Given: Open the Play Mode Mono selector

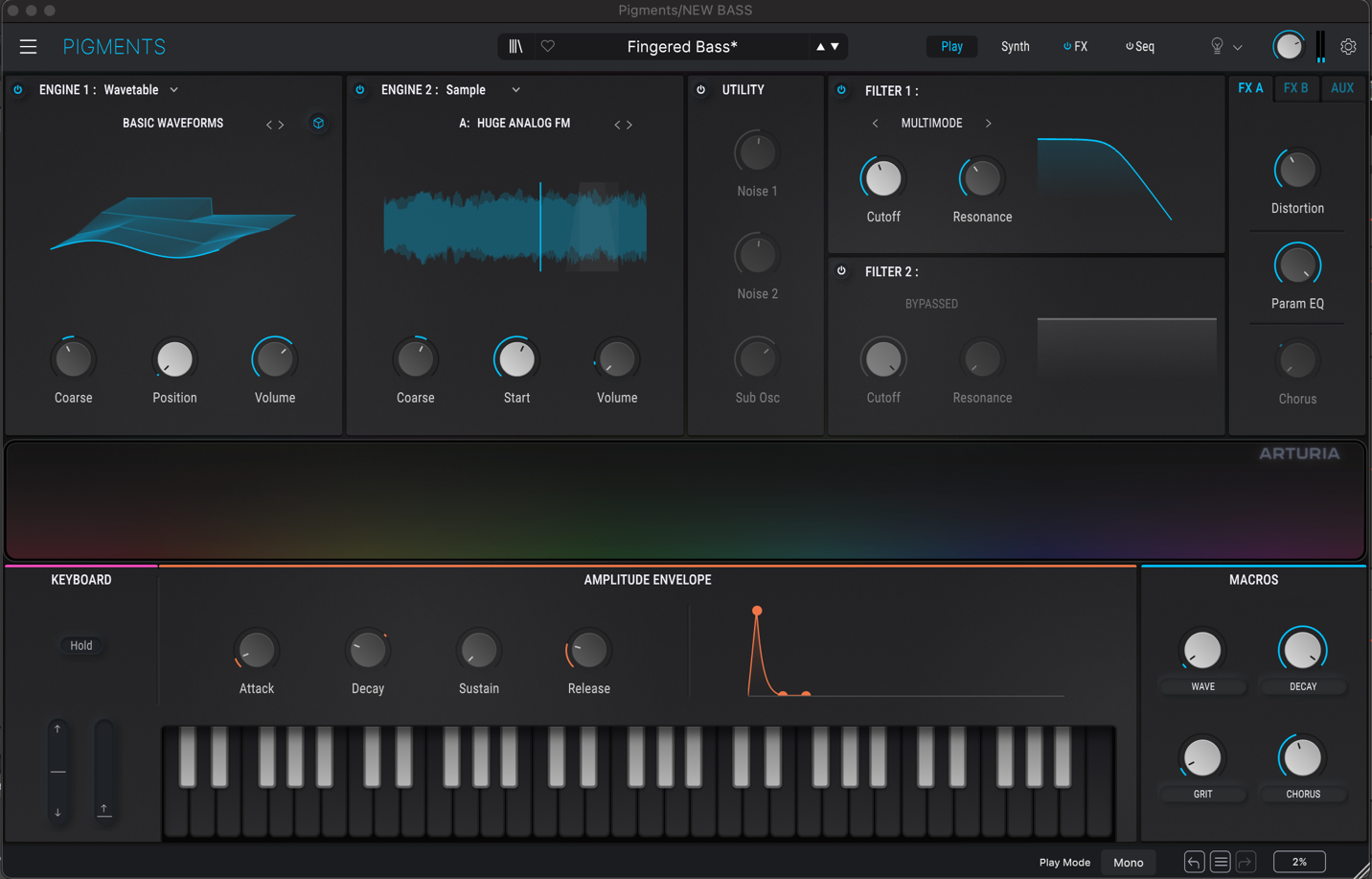Looking at the screenshot, I should pos(1129,862).
